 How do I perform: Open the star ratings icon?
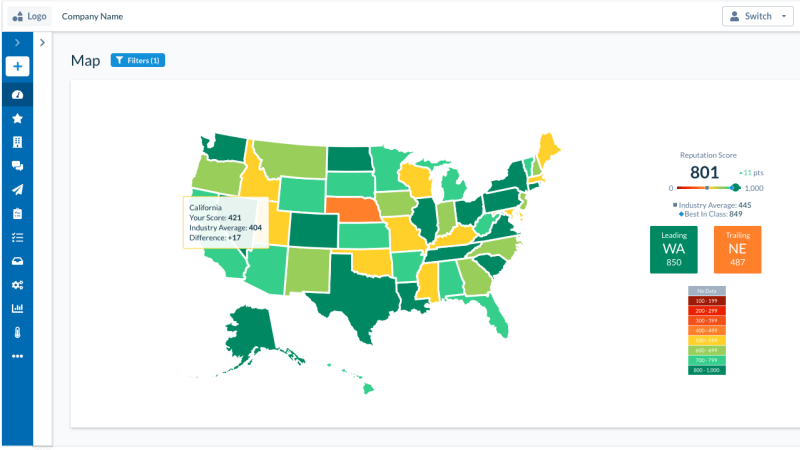[x=17, y=118]
